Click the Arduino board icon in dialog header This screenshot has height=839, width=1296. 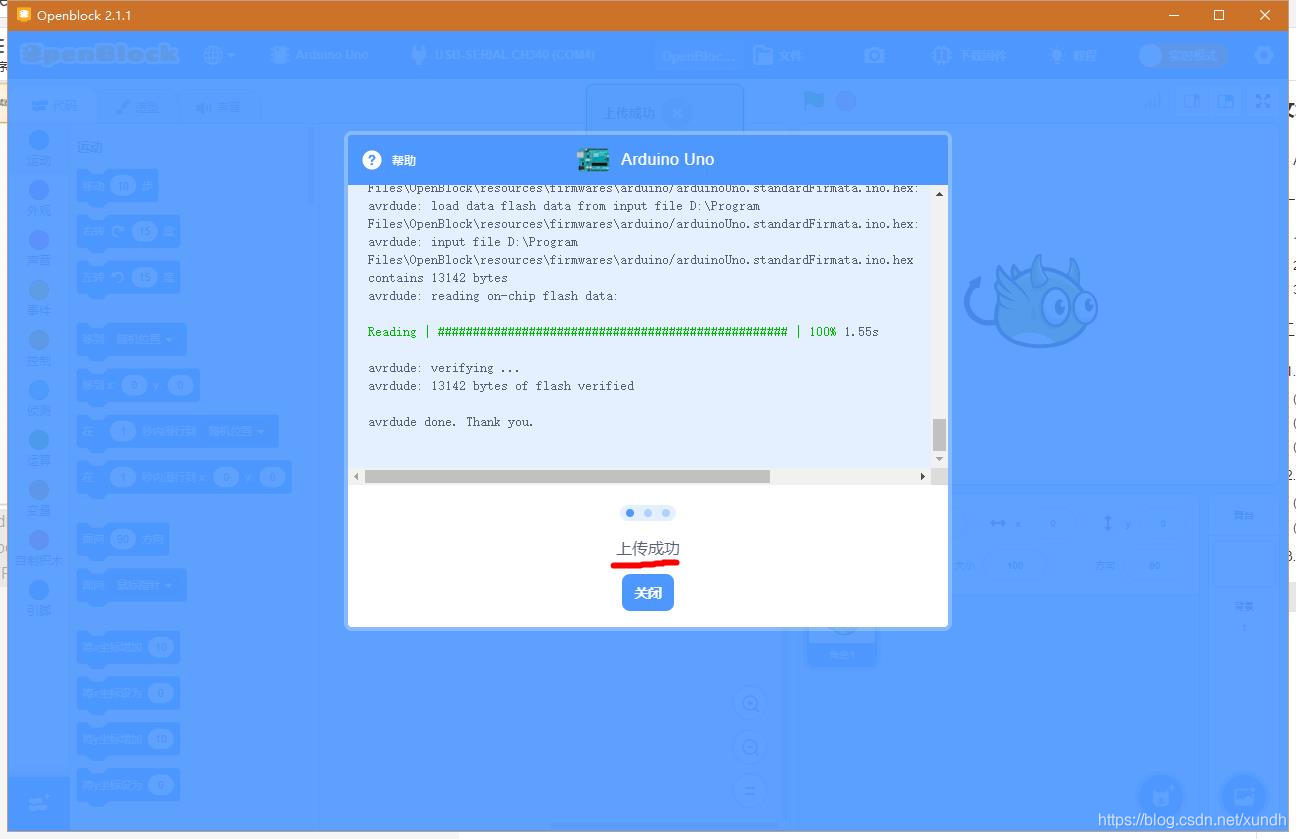coord(593,160)
